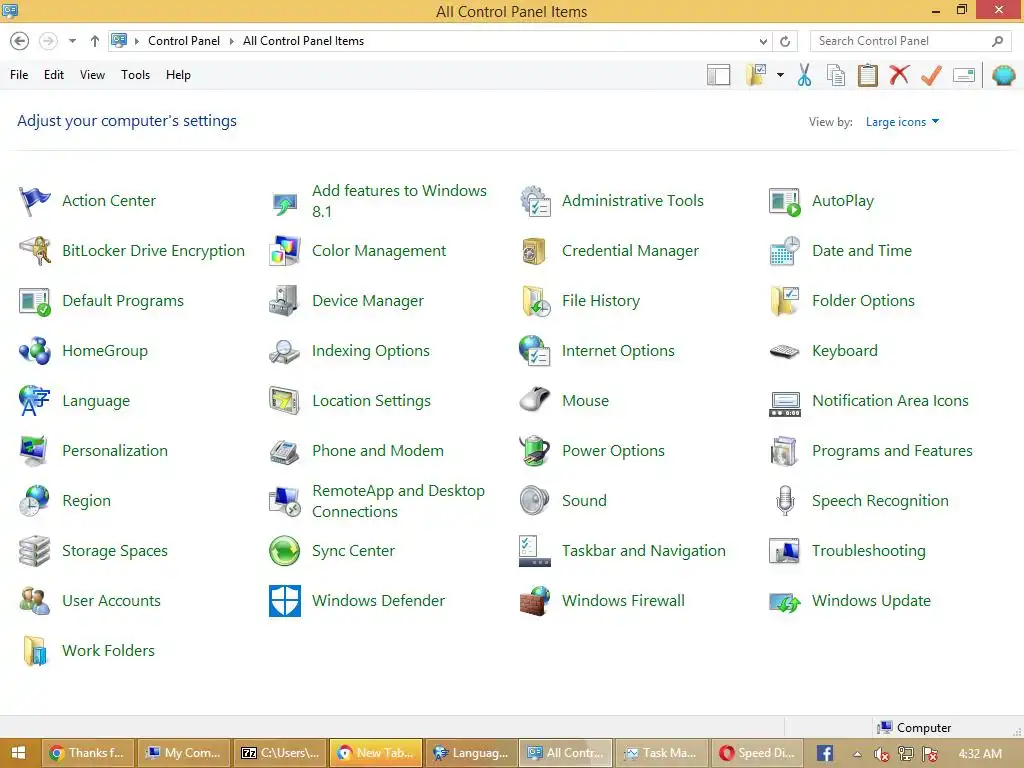Open the Internet Options link
The height and width of the screenshot is (768, 1024).
tap(618, 351)
